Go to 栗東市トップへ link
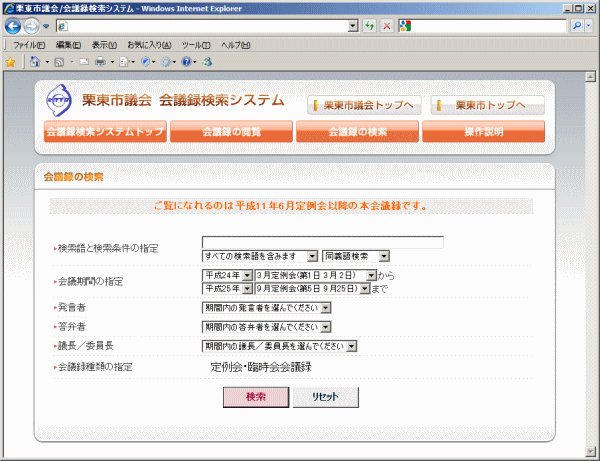 (488, 105)
